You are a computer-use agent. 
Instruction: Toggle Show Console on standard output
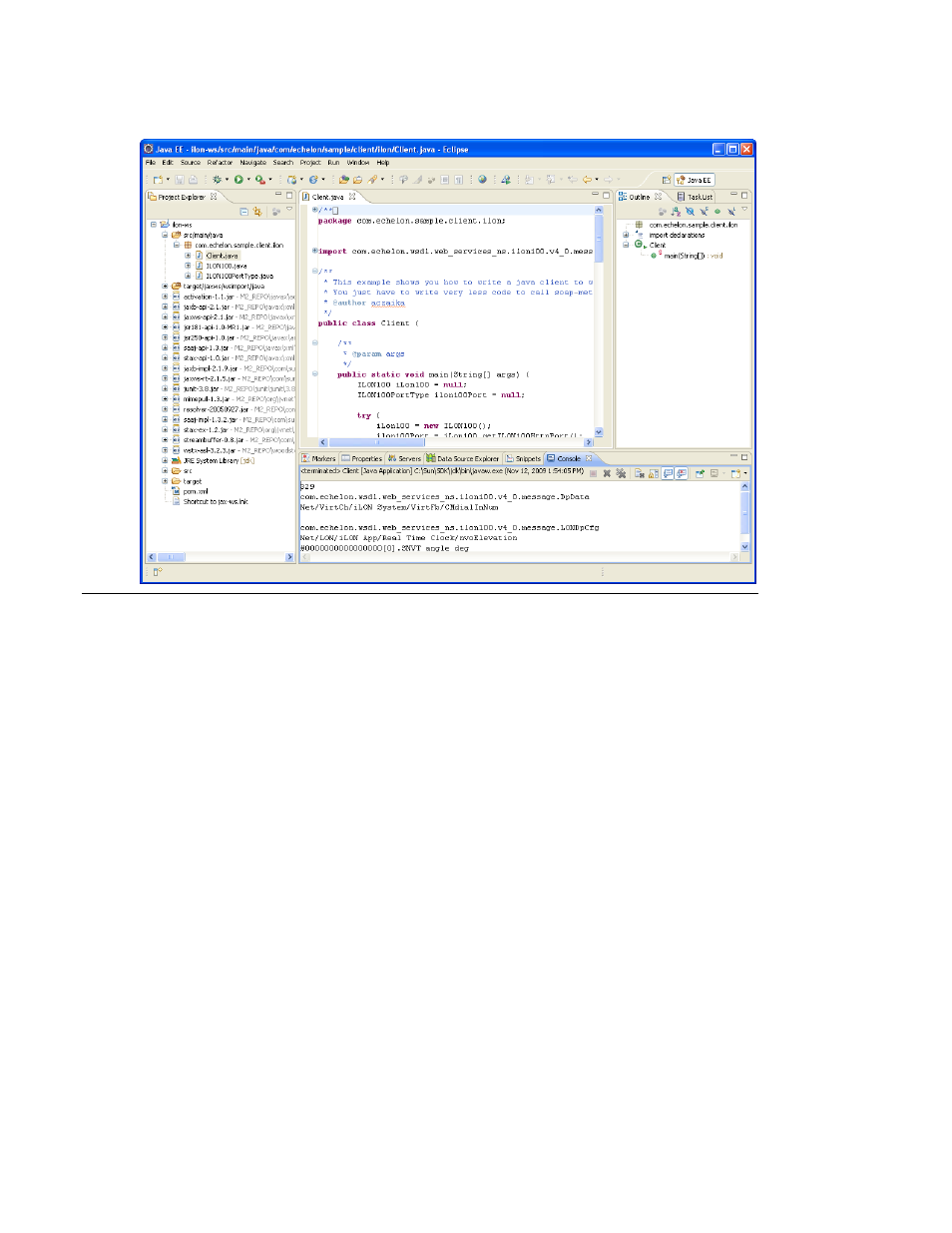(669, 473)
